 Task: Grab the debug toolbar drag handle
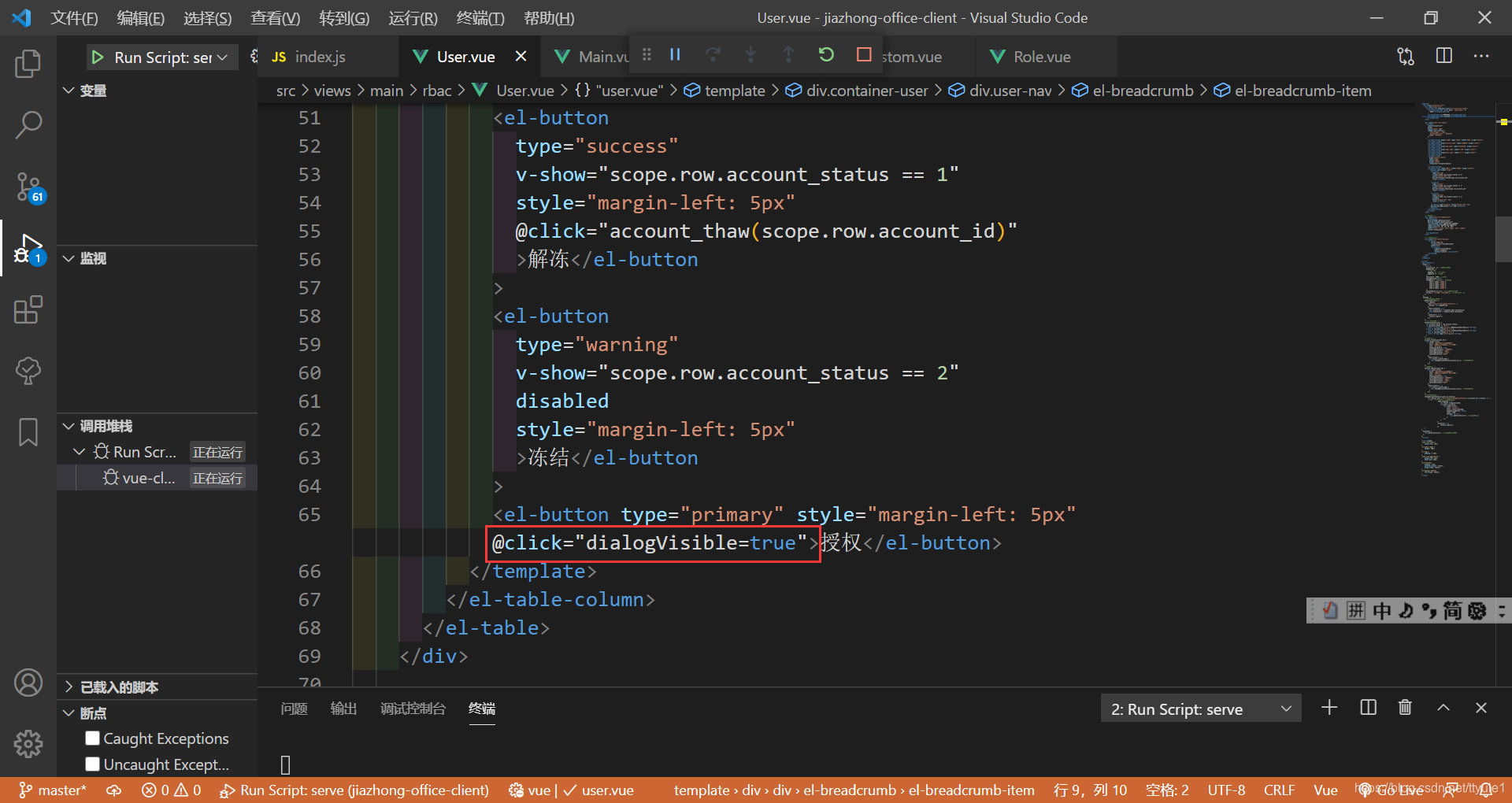(647, 54)
